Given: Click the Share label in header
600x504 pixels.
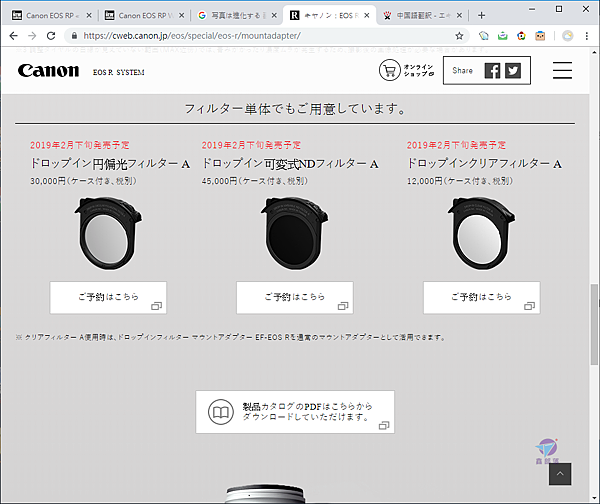Looking at the screenshot, I should (463, 70).
